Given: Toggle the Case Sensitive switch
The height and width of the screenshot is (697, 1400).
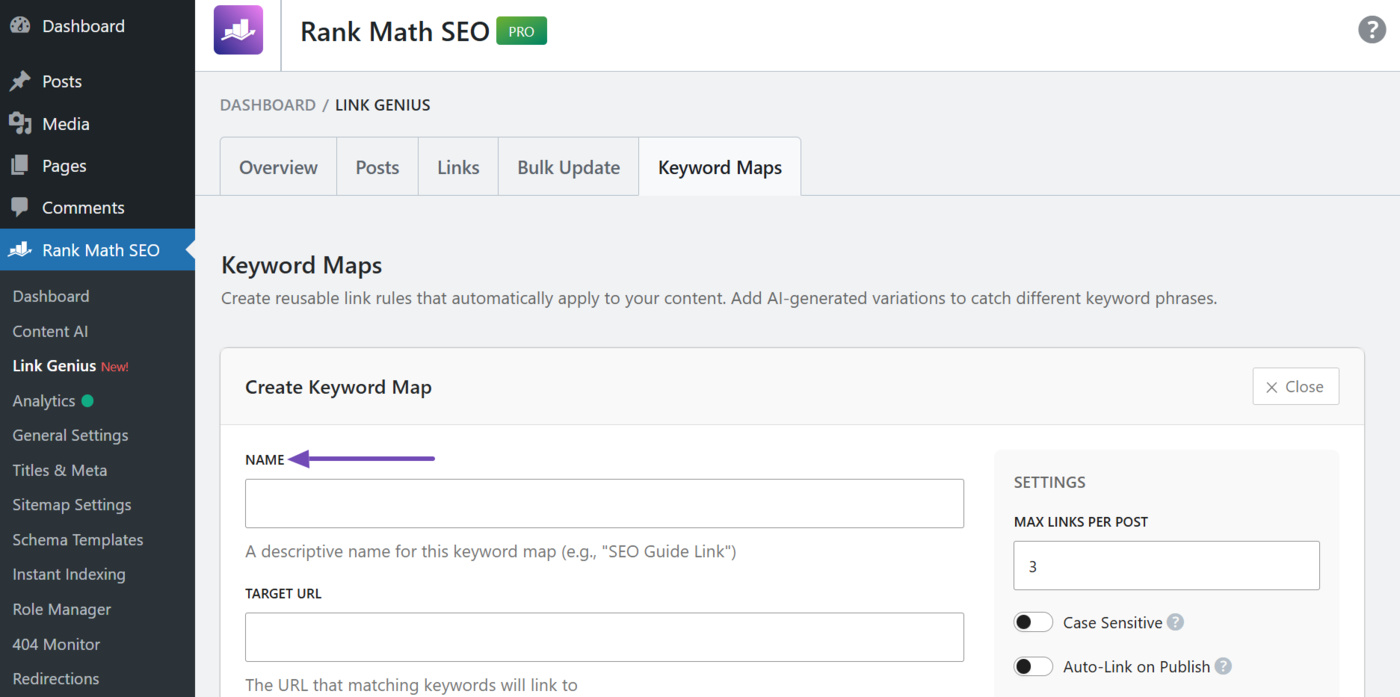Looking at the screenshot, I should point(1033,622).
